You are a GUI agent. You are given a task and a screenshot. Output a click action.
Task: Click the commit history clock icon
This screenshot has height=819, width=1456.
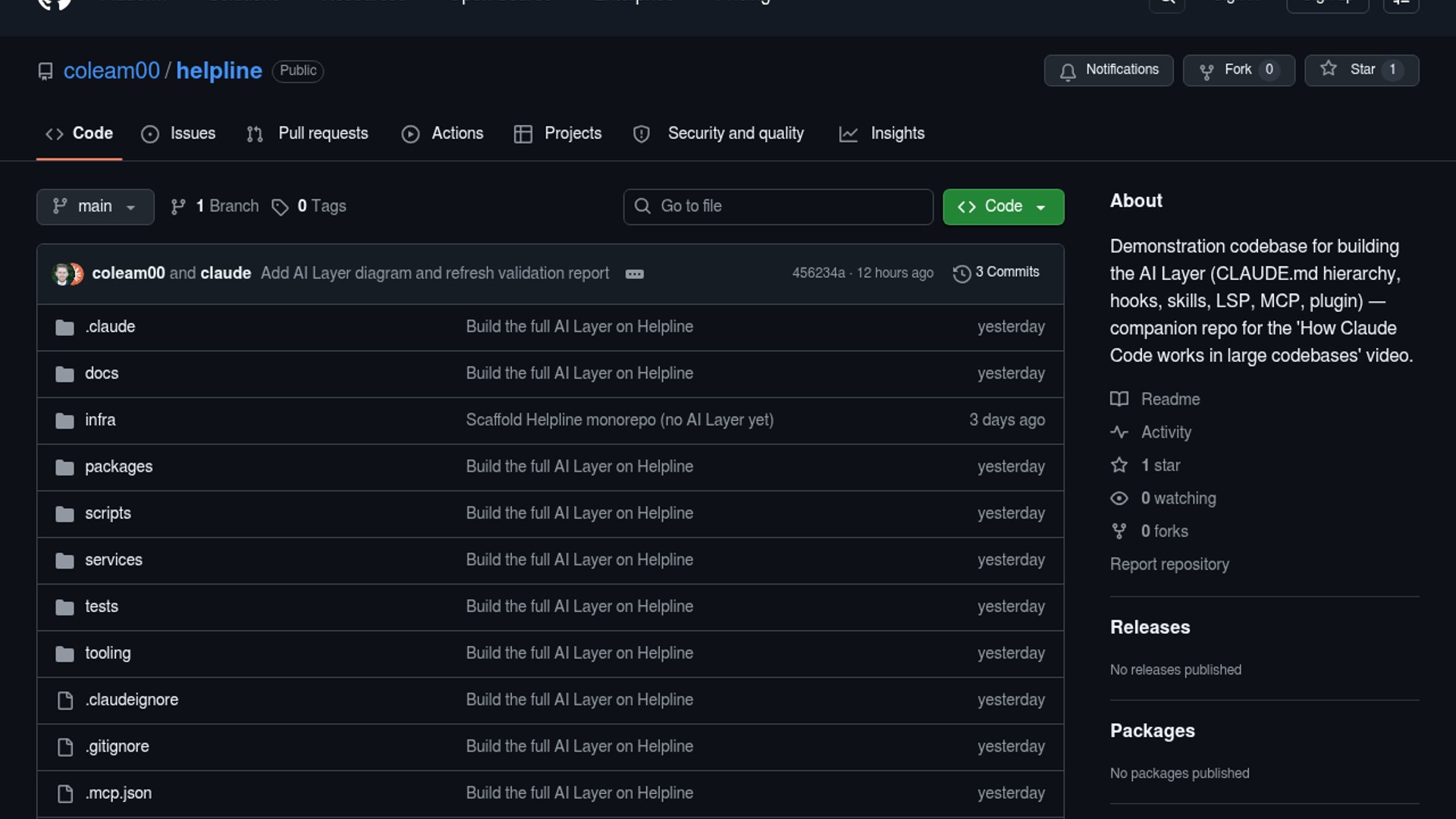click(962, 274)
